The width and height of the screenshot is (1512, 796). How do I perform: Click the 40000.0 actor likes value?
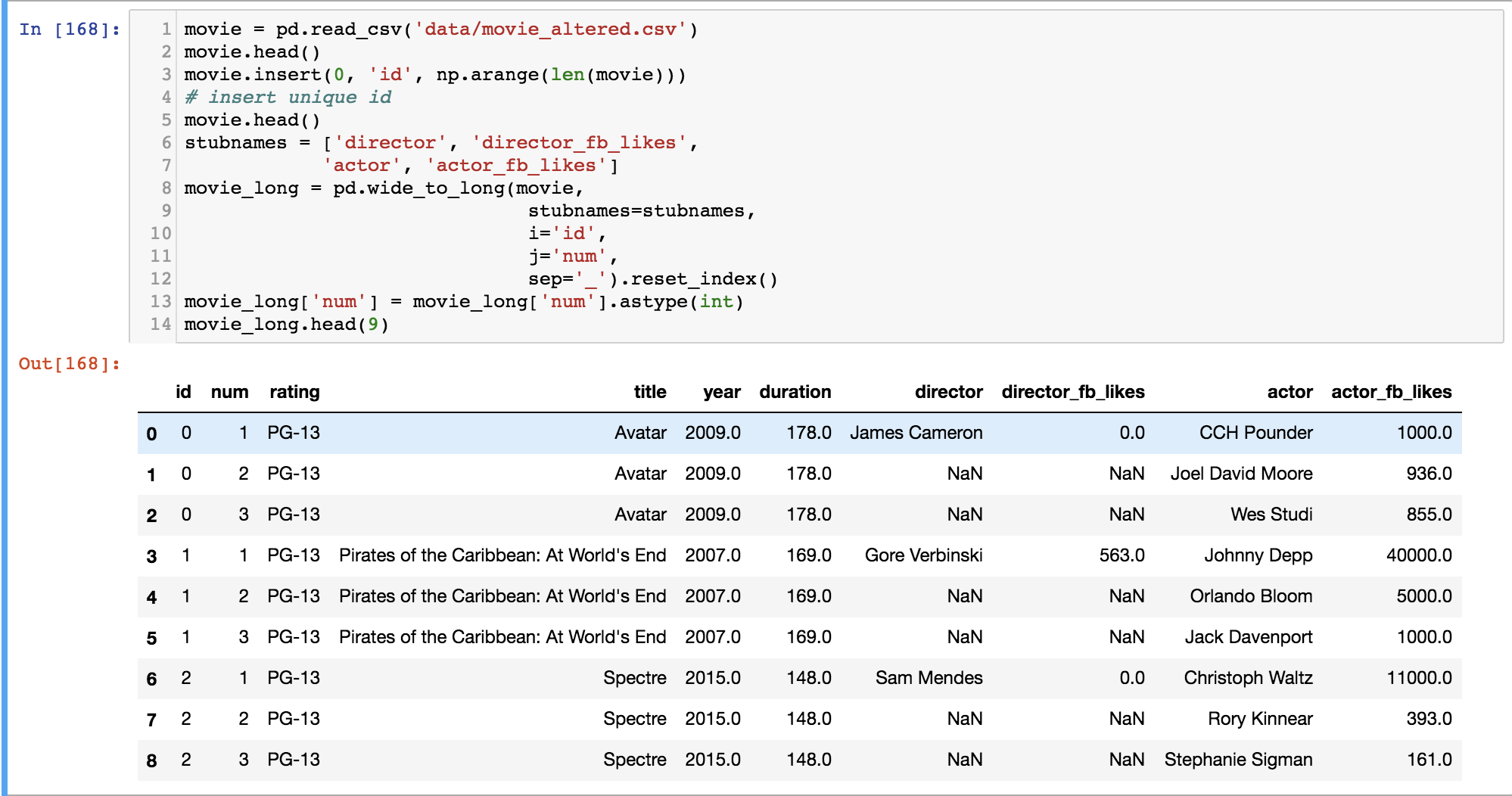coord(1419,555)
